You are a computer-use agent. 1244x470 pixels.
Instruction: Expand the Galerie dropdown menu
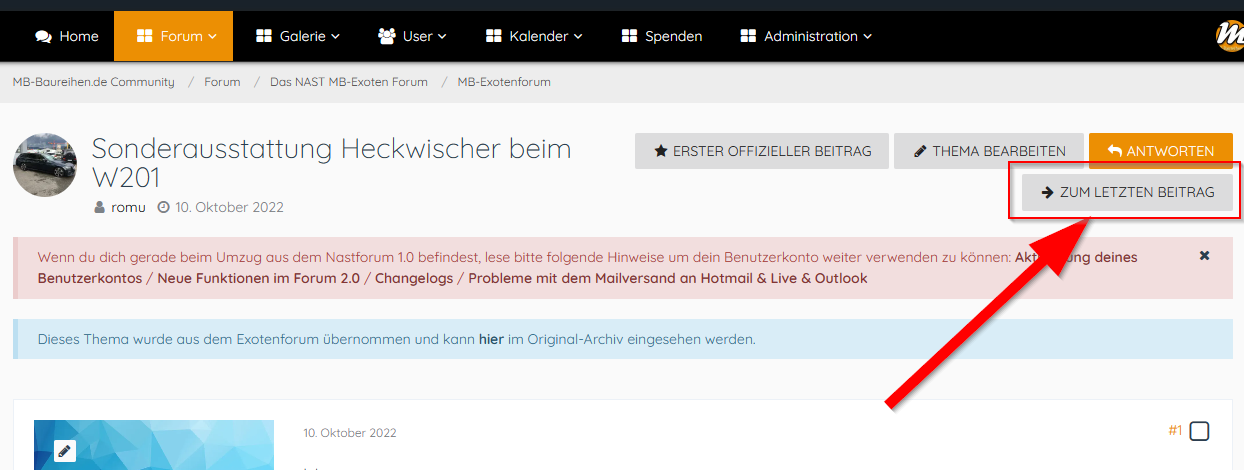297,36
